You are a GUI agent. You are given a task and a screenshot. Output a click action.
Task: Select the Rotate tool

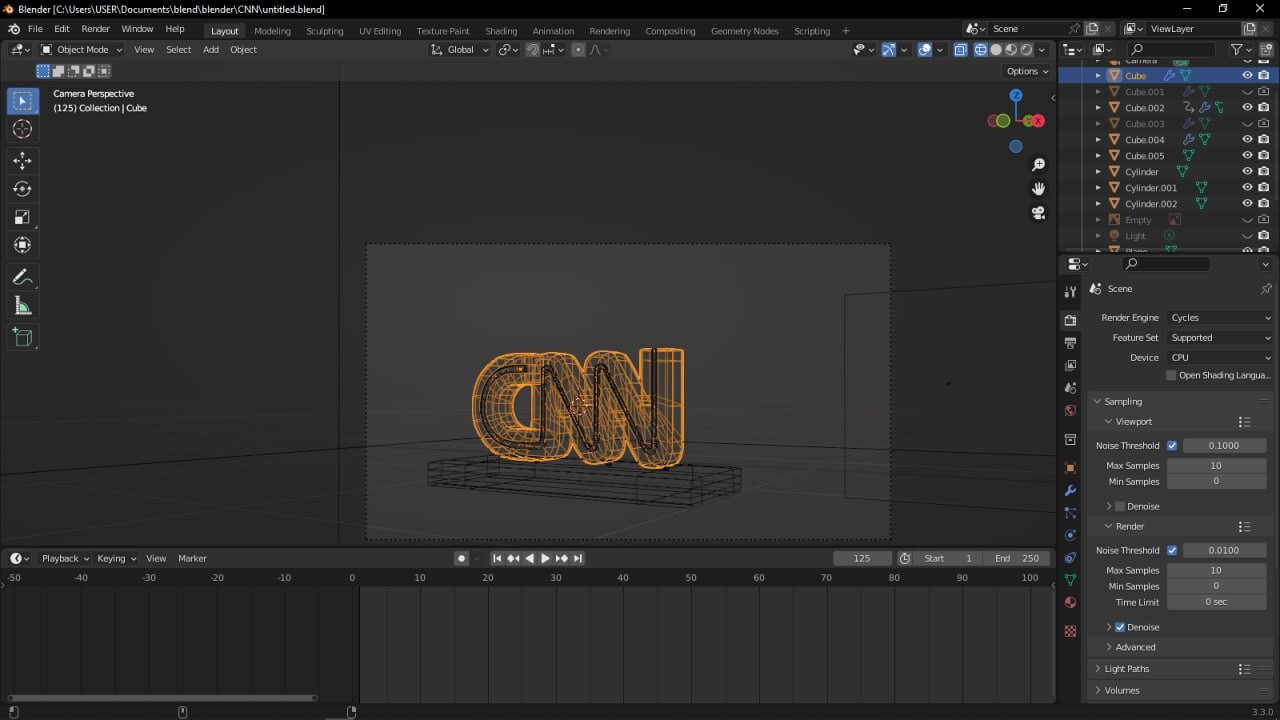23,188
